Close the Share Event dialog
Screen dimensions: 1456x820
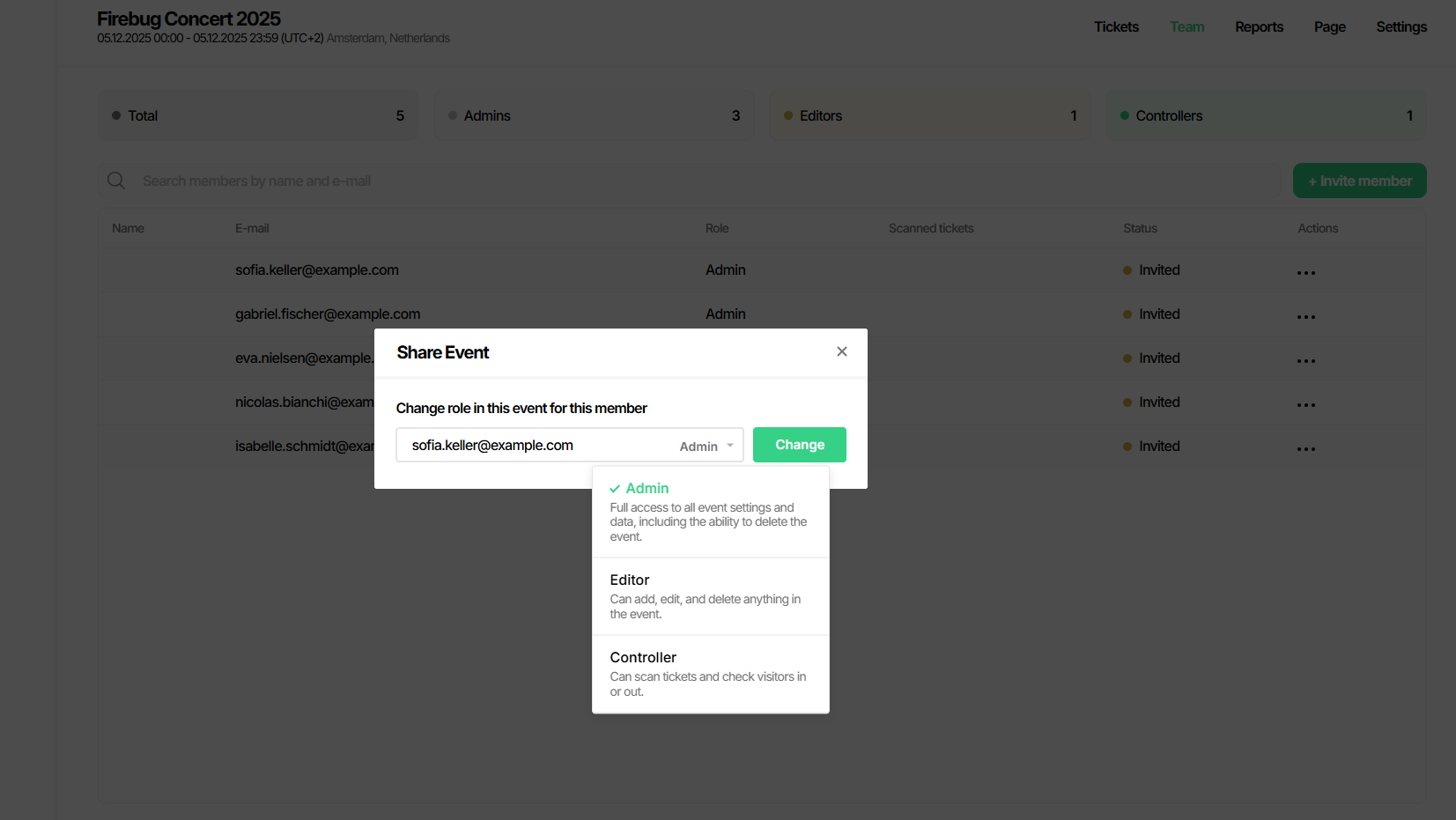point(841,351)
